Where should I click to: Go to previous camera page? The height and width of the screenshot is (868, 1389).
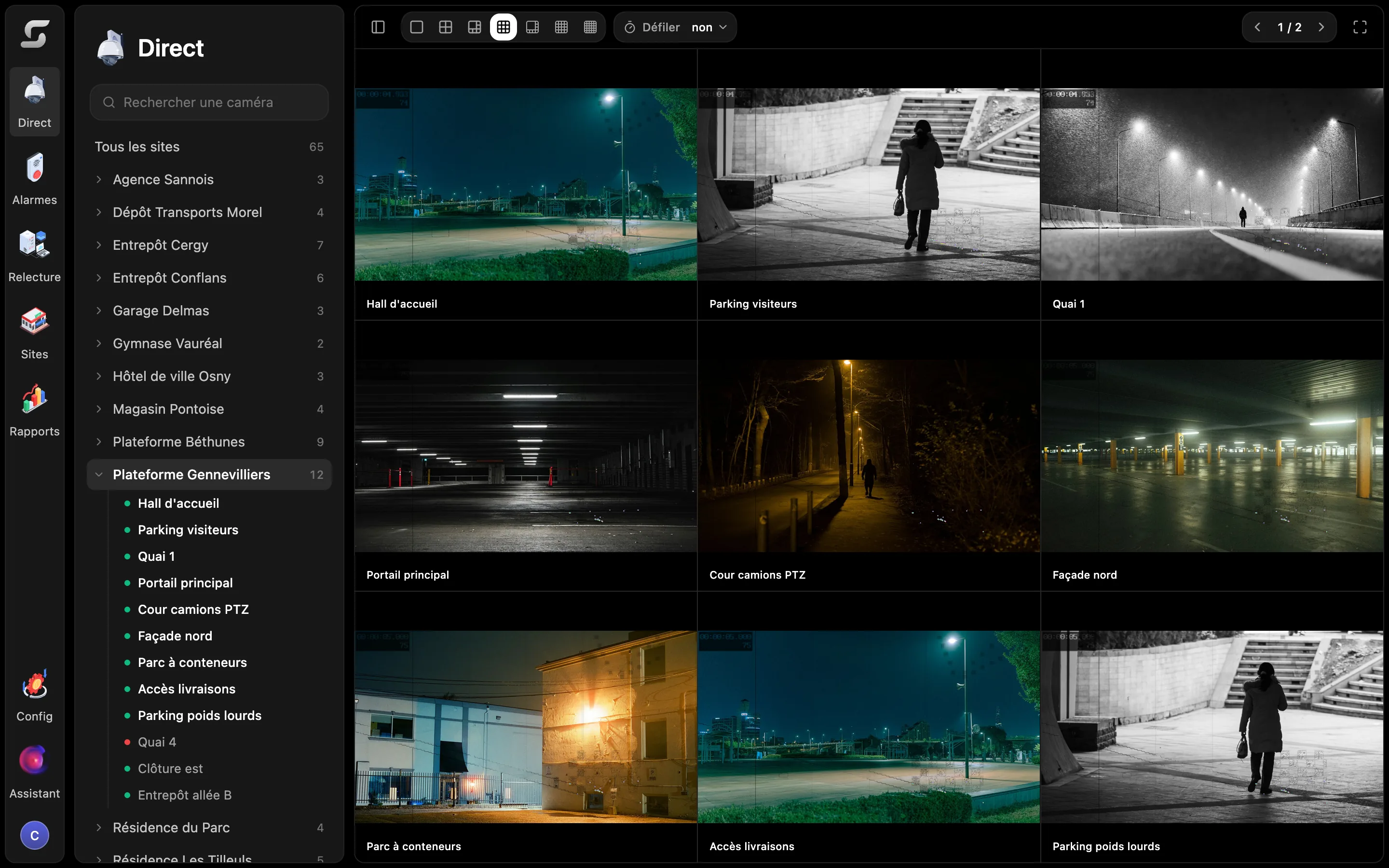[x=1257, y=27]
